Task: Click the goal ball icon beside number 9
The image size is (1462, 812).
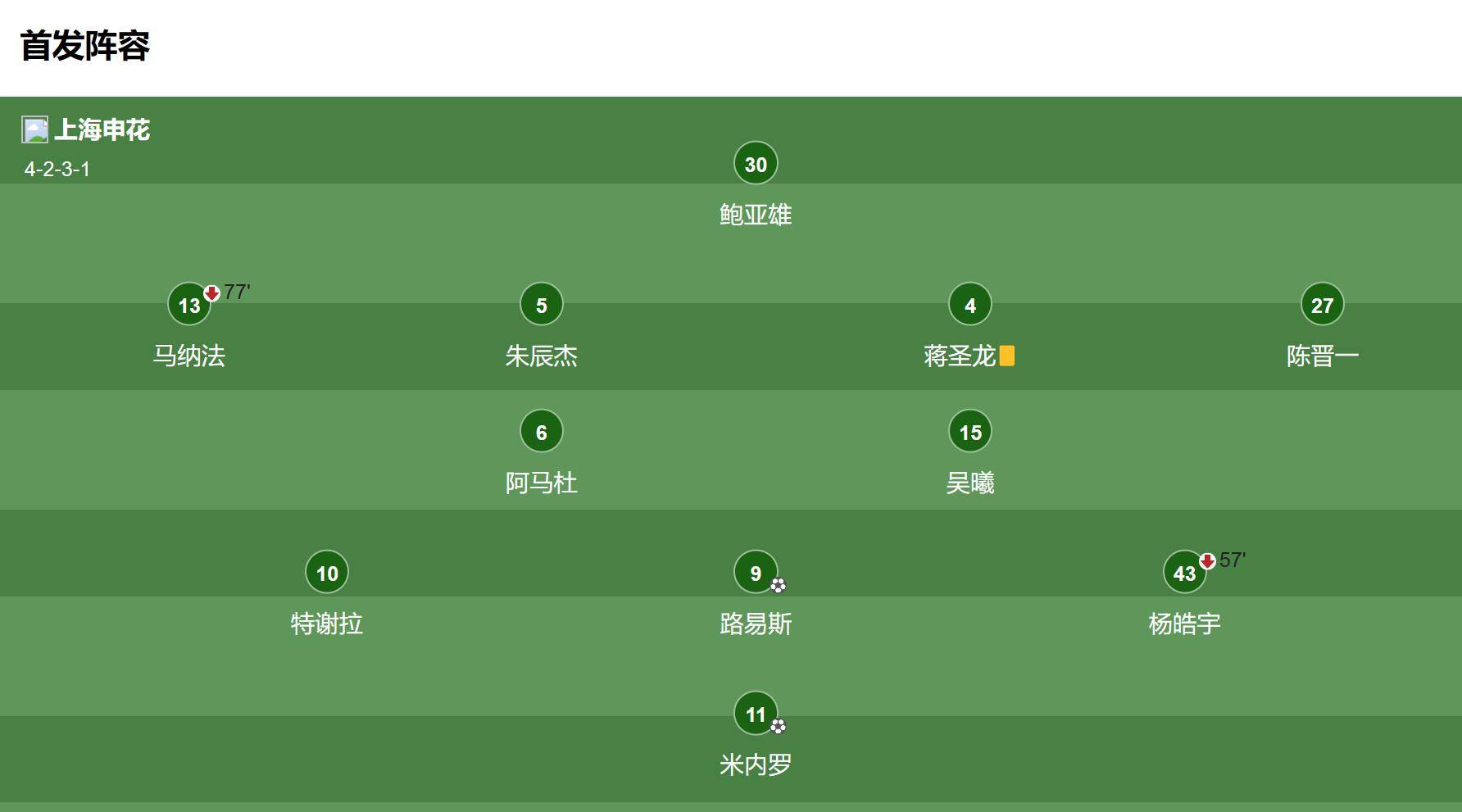Action: pyautogui.click(x=778, y=585)
